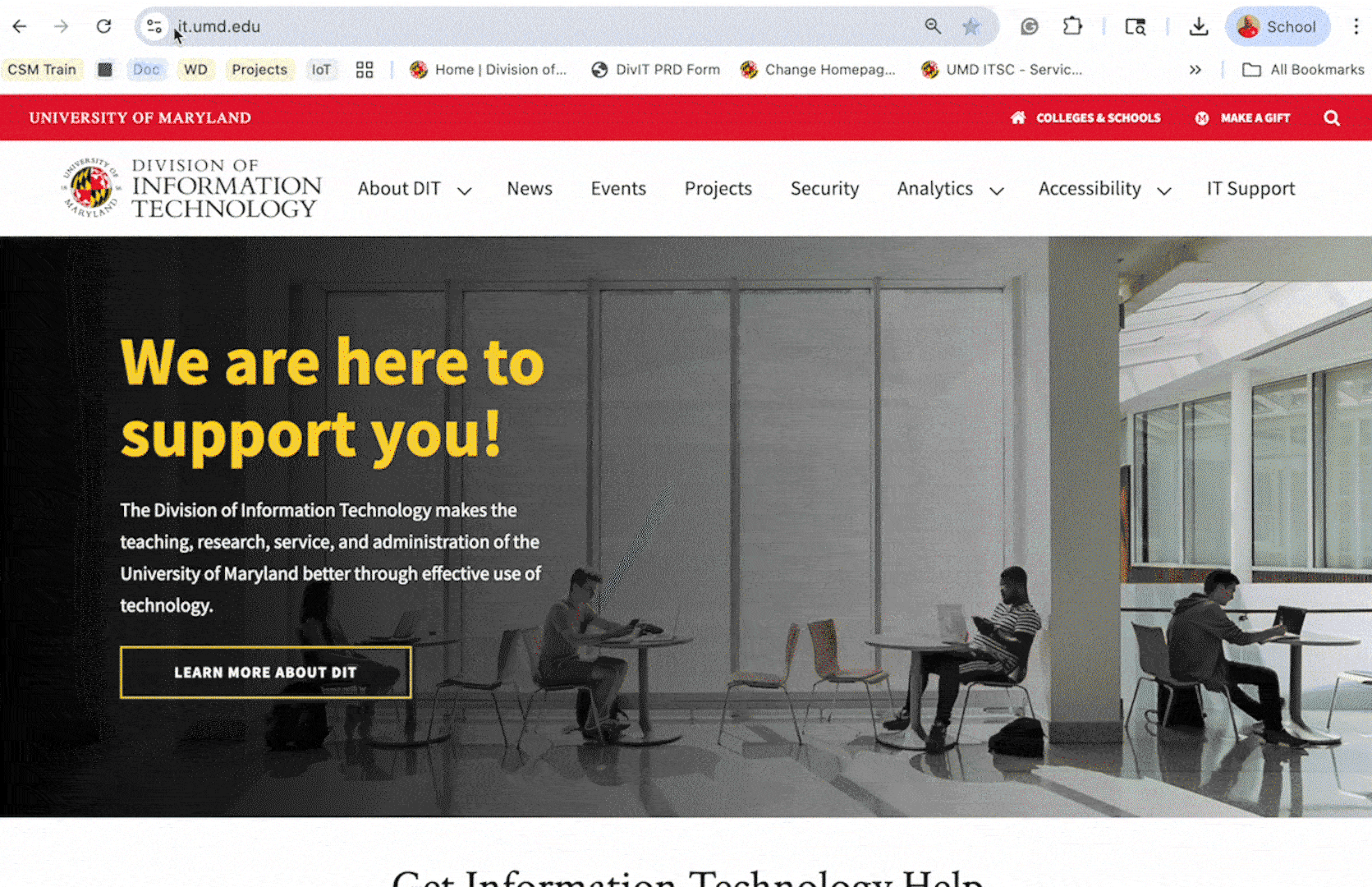The height and width of the screenshot is (887, 1372).
Task: Open Chrome three-dot menu
Action: coord(1356,26)
